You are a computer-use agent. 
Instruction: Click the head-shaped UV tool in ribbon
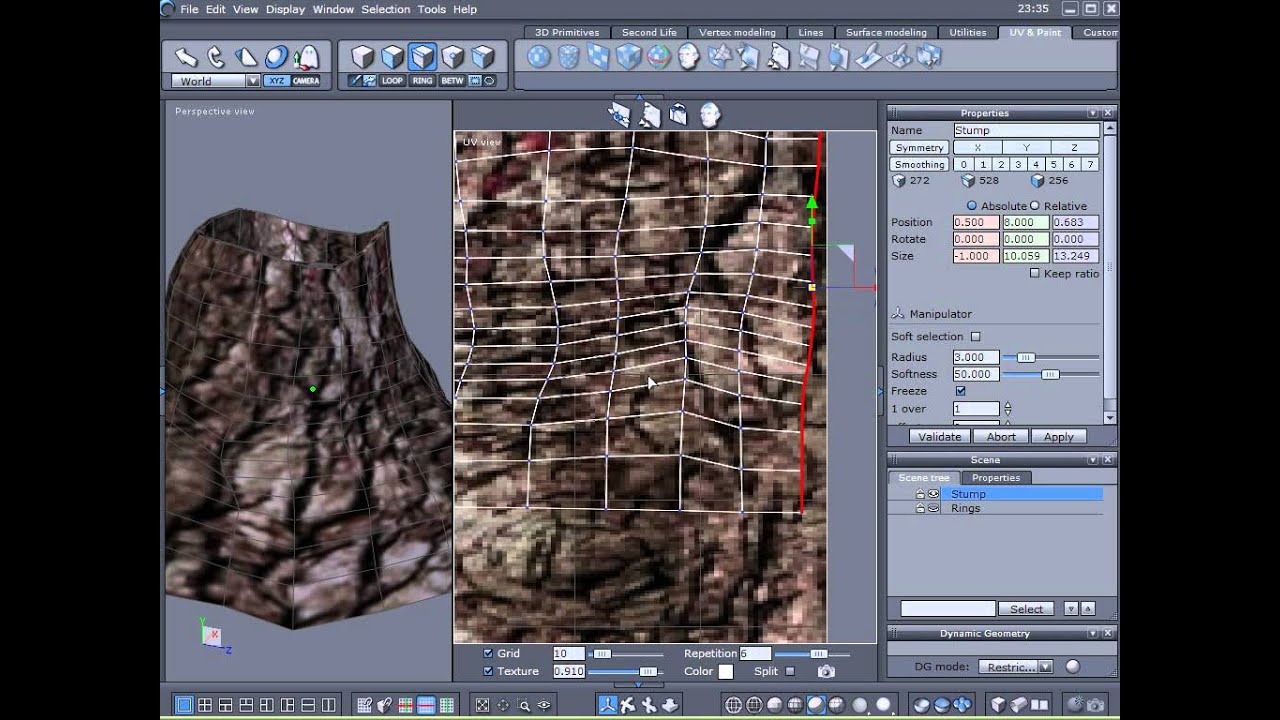(x=688, y=57)
